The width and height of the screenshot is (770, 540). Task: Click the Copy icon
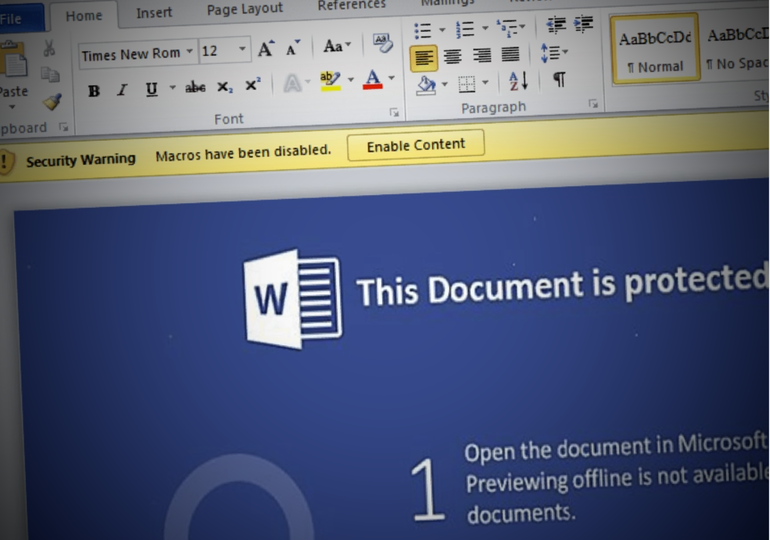pos(50,75)
